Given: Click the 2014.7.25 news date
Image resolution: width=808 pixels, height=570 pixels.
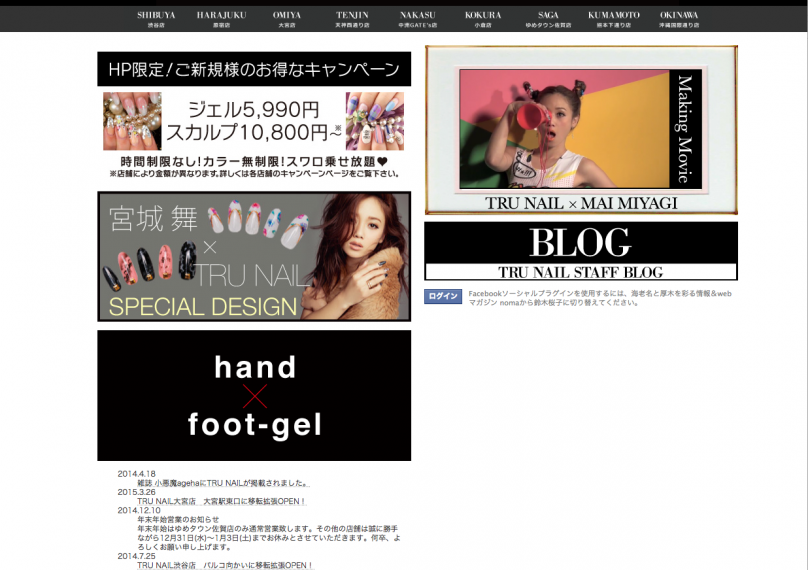Looking at the screenshot, I should click(136, 556).
